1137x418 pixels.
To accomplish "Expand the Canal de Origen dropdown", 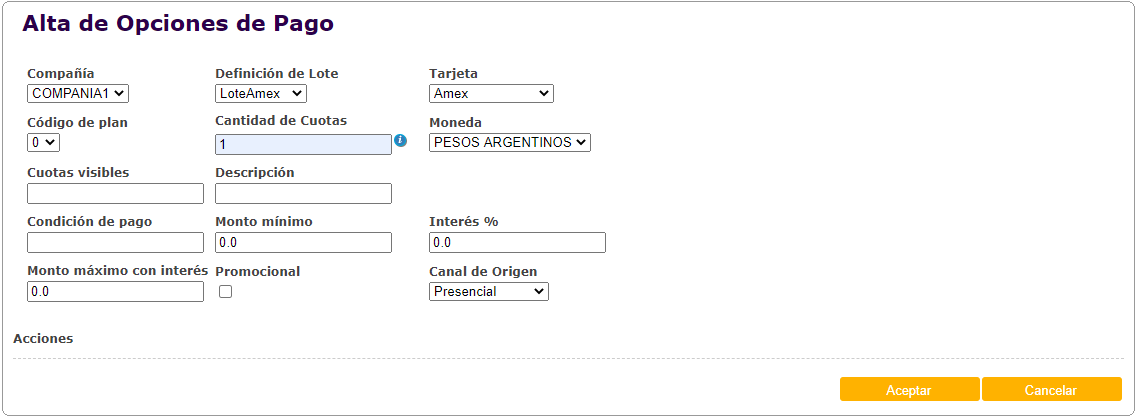I will point(489,291).
